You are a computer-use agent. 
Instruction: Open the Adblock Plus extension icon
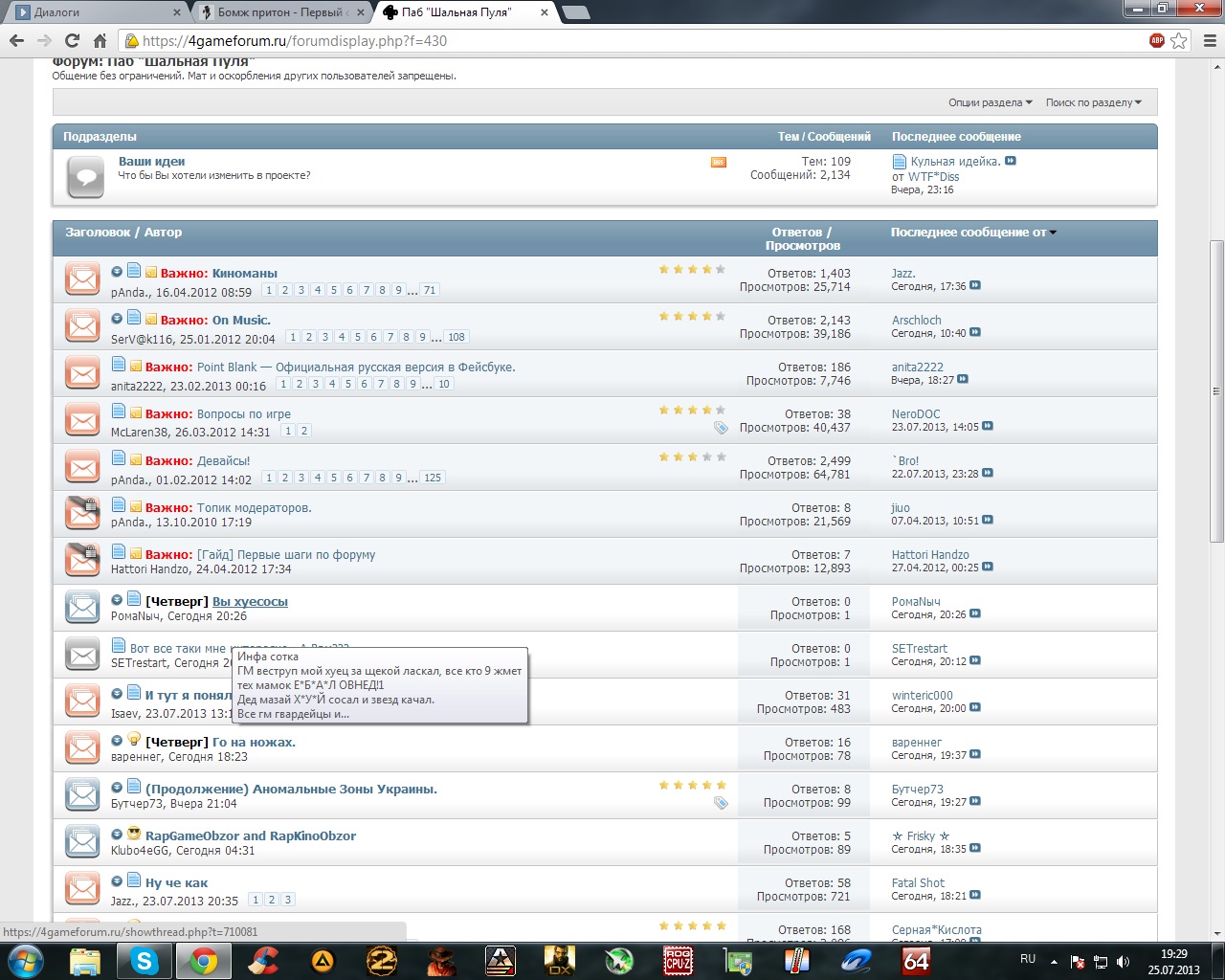(1157, 40)
